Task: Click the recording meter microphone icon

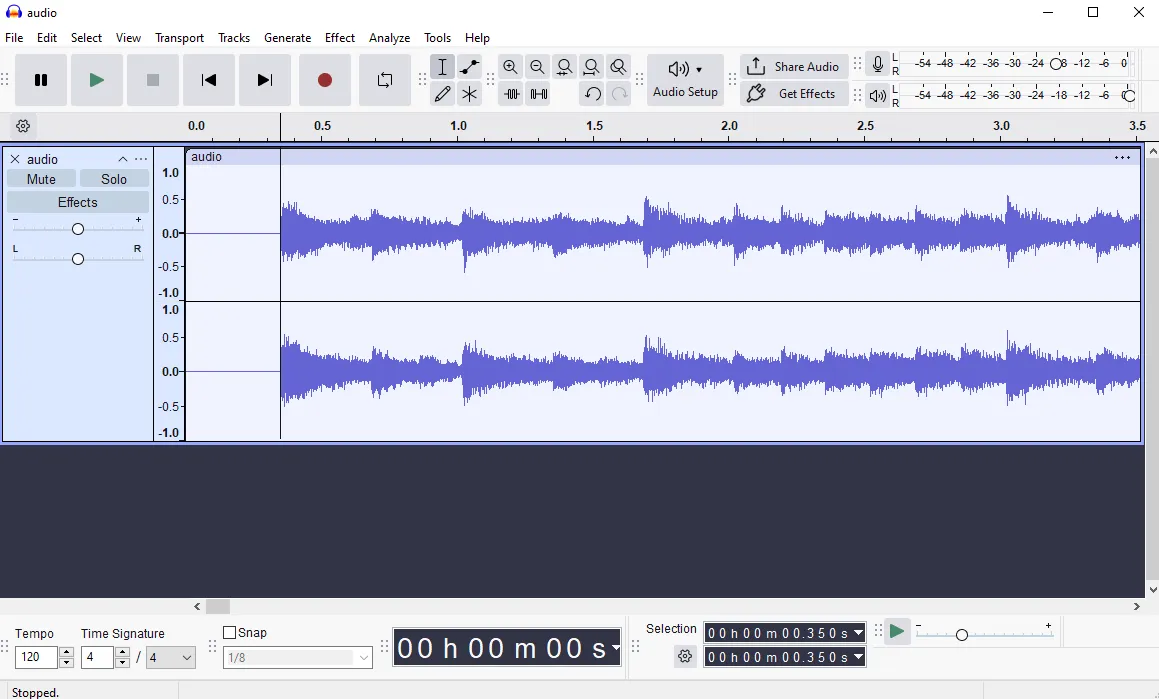Action: (x=877, y=63)
